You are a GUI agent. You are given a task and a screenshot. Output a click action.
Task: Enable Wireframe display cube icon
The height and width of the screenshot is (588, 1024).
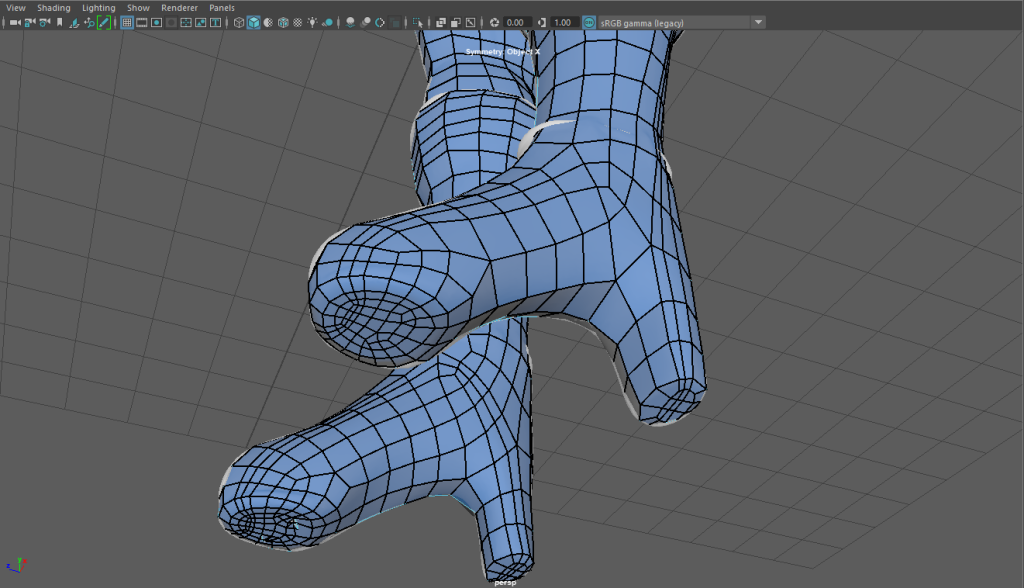pos(238,22)
